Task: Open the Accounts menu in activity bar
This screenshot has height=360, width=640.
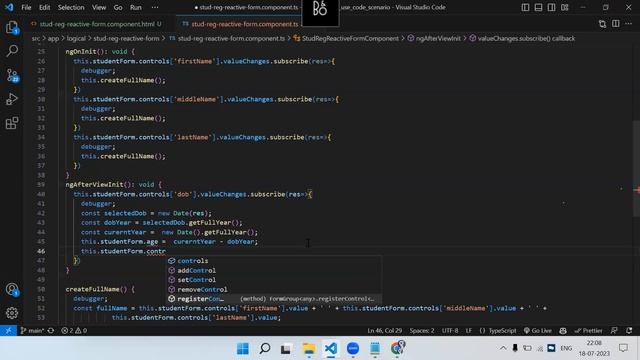Action: [x=12, y=289]
